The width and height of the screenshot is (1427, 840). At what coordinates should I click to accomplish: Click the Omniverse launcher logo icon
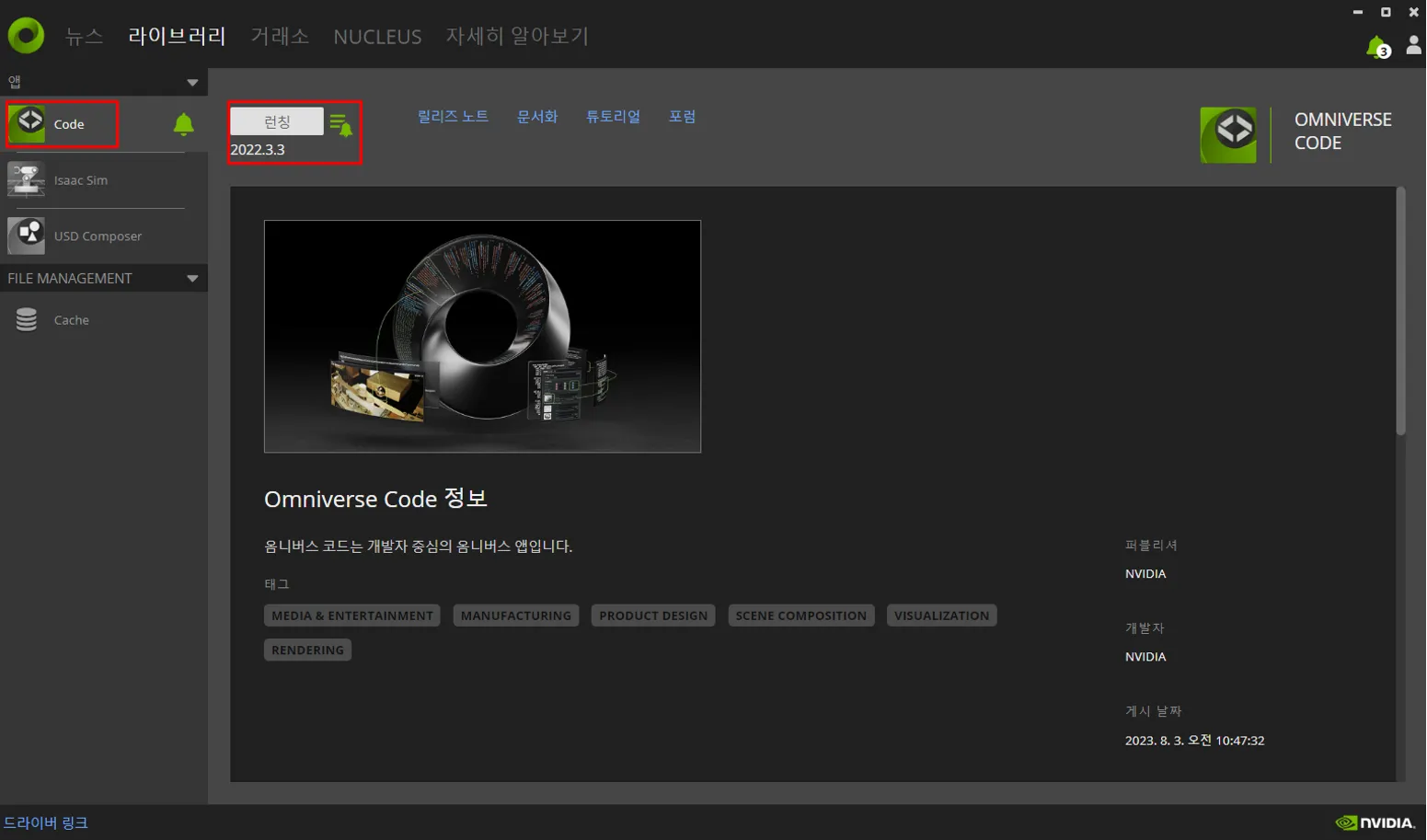tap(26, 36)
